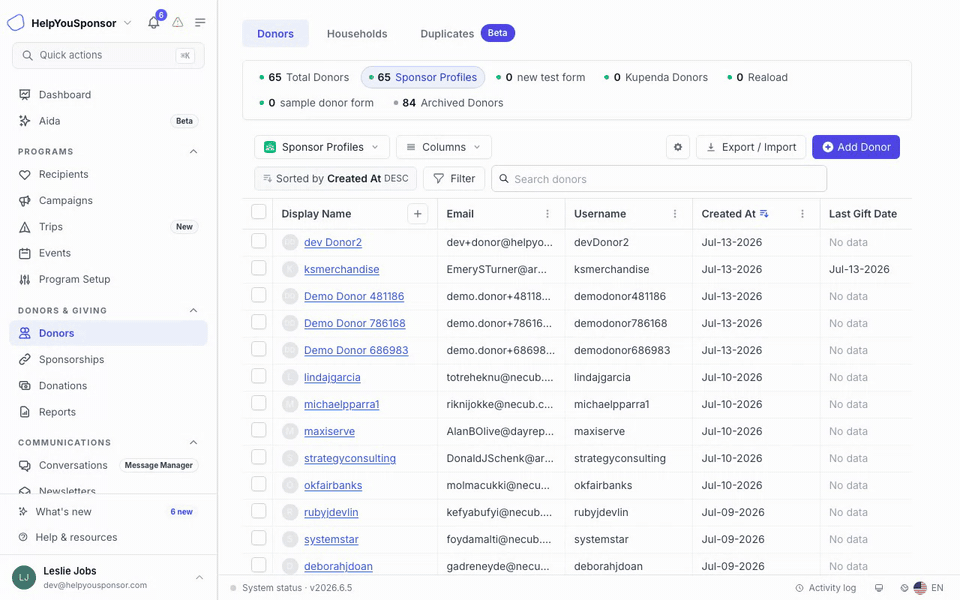This screenshot has height=600, width=960.
Task: Click the language flag icon
Action: click(920, 588)
